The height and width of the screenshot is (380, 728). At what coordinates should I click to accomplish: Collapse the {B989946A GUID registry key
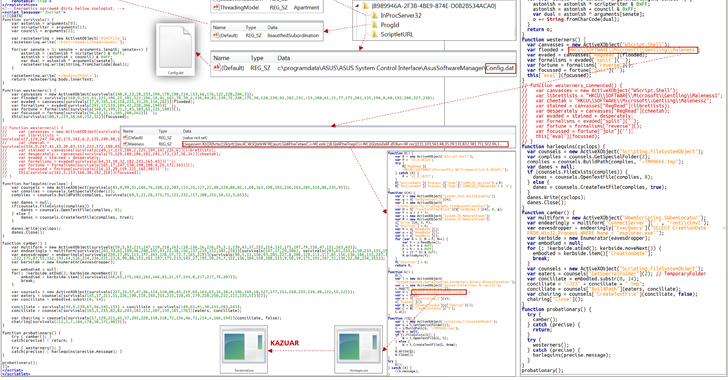(x=356, y=6)
